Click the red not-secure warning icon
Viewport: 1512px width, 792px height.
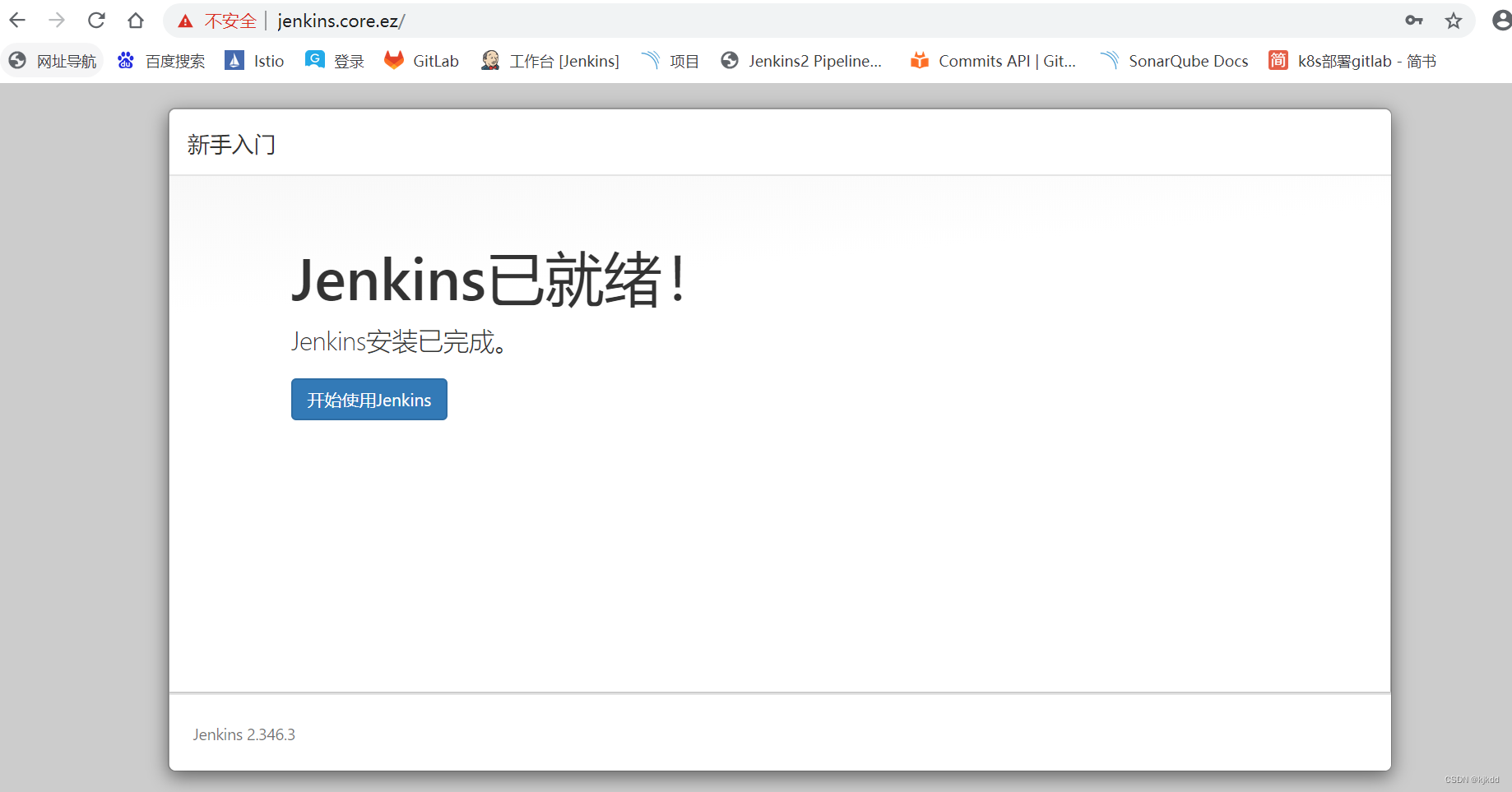click(186, 21)
